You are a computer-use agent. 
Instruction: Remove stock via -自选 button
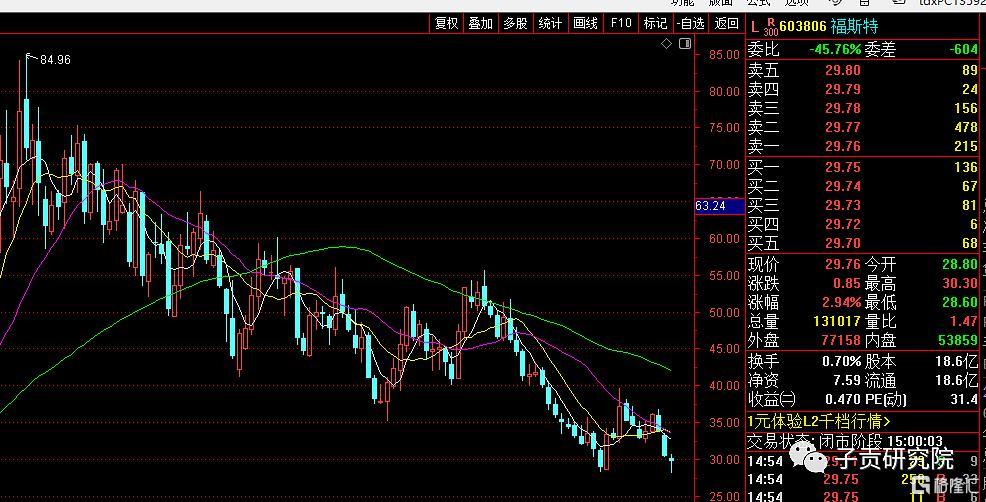pyautogui.click(x=690, y=23)
